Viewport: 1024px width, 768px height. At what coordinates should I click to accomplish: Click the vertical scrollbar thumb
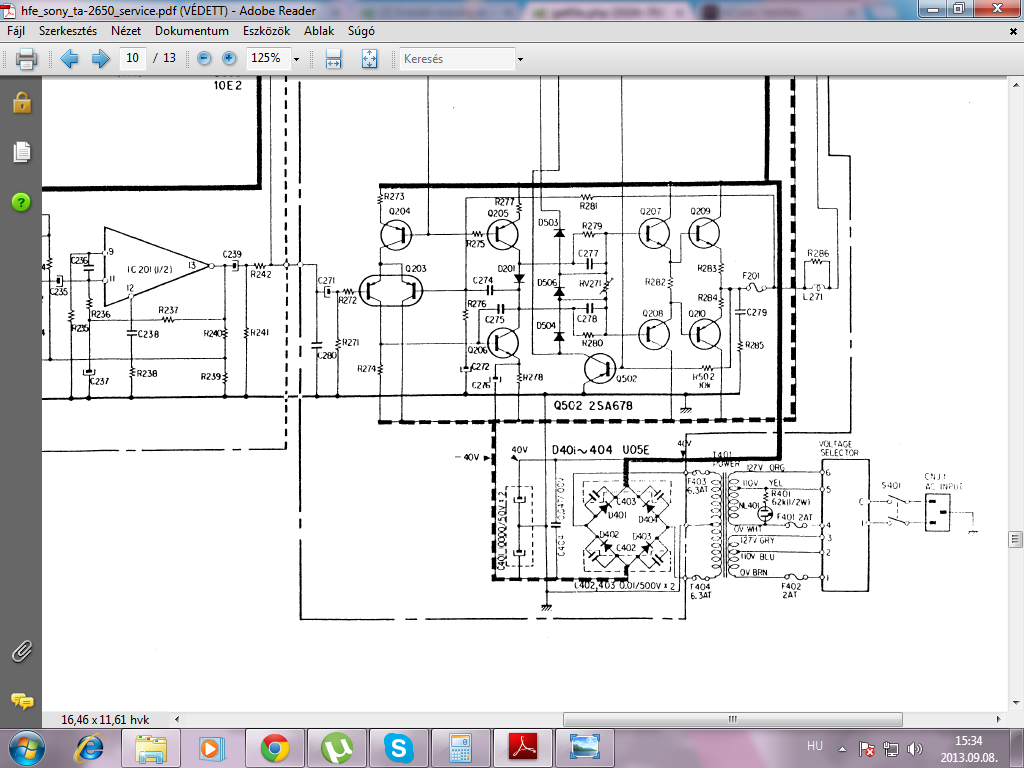(1016, 539)
